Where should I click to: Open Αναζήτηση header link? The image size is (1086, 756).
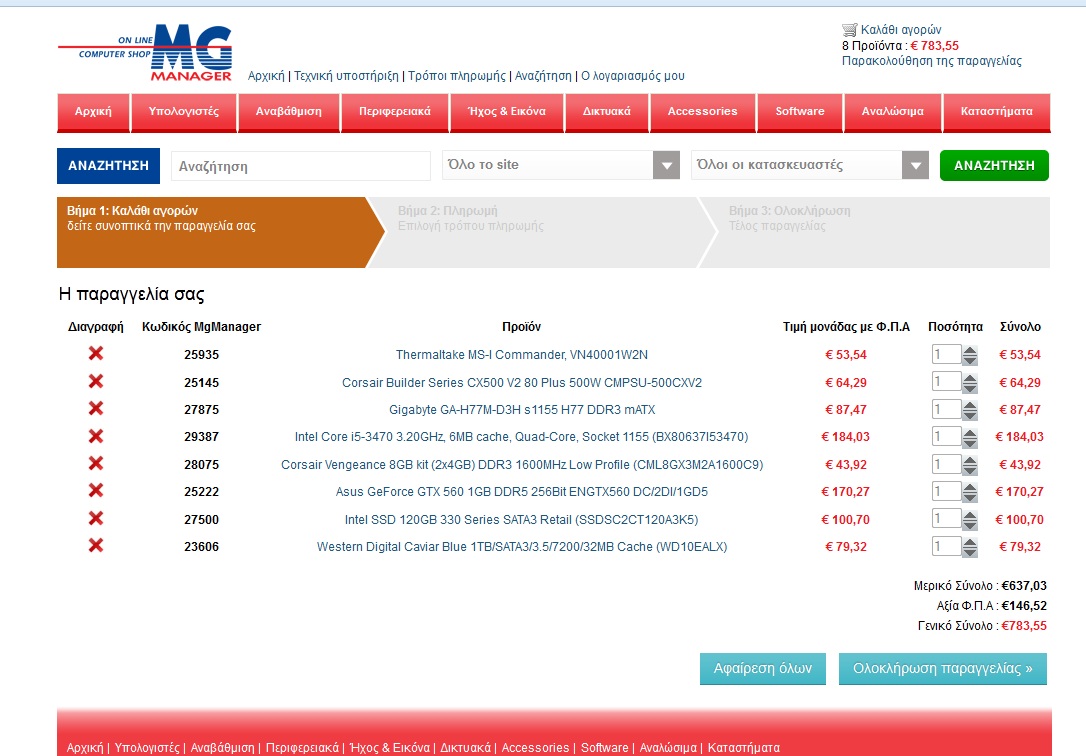[x=543, y=75]
